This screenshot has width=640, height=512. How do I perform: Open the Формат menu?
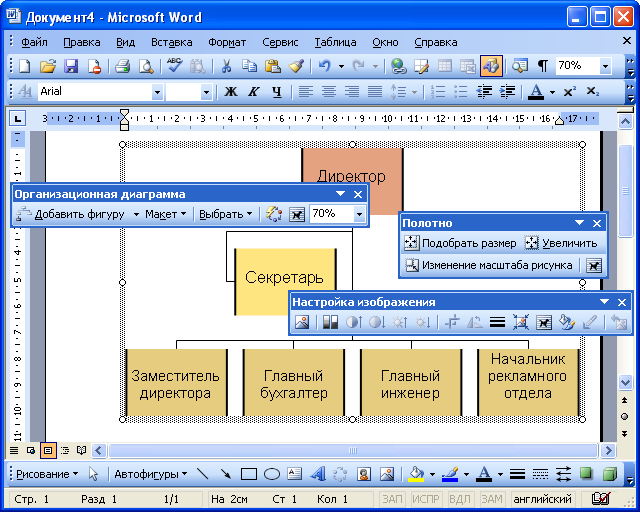tap(227, 42)
